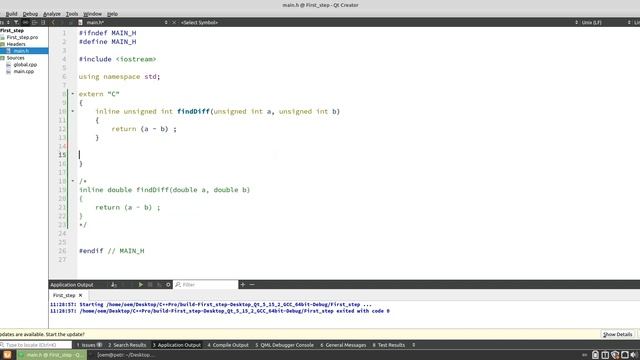Click '#endif // MAIN_H' line
Screen dimensions: 640x360
[111, 251]
